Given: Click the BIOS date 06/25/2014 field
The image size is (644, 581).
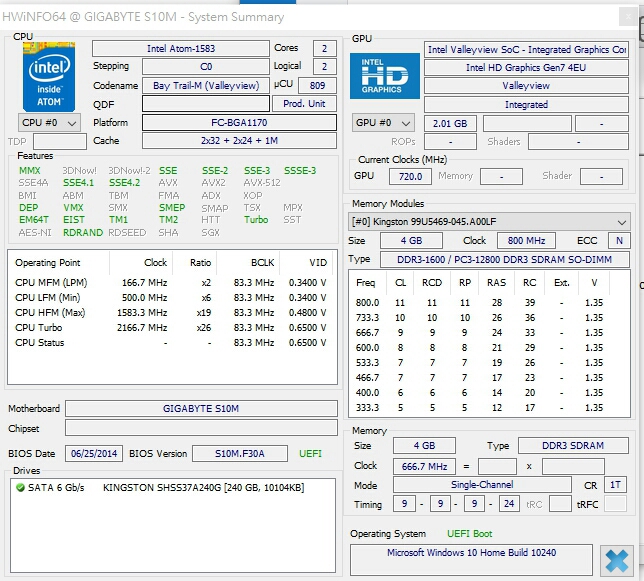Looking at the screenshot, I should pos(94,454).
